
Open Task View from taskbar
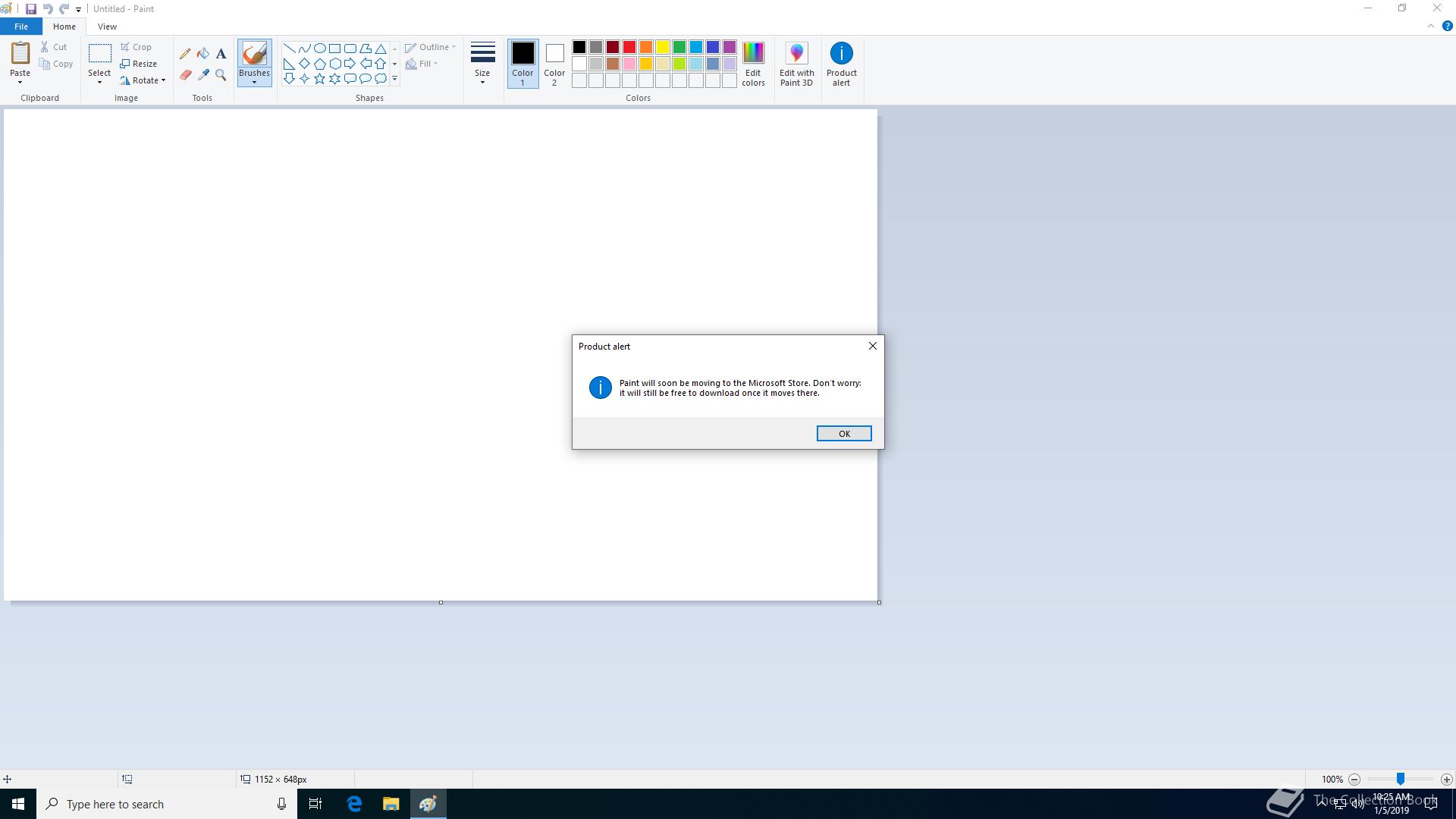click(x=315, y=804)
